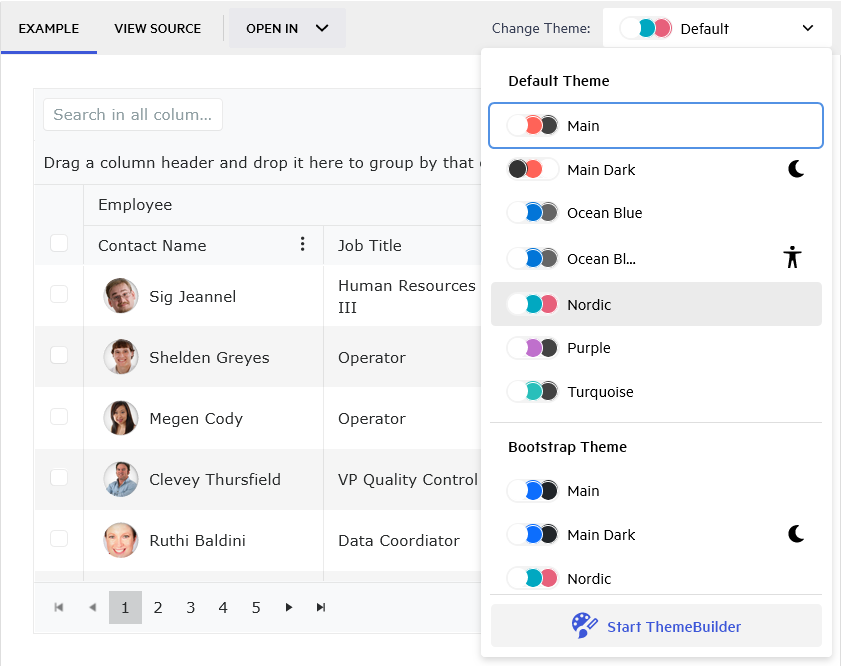Image resolution: width=841 pixels, height=666 pixels.
Task: Select the checkbox for Megen Cody
Action: (x=59, y=417)
